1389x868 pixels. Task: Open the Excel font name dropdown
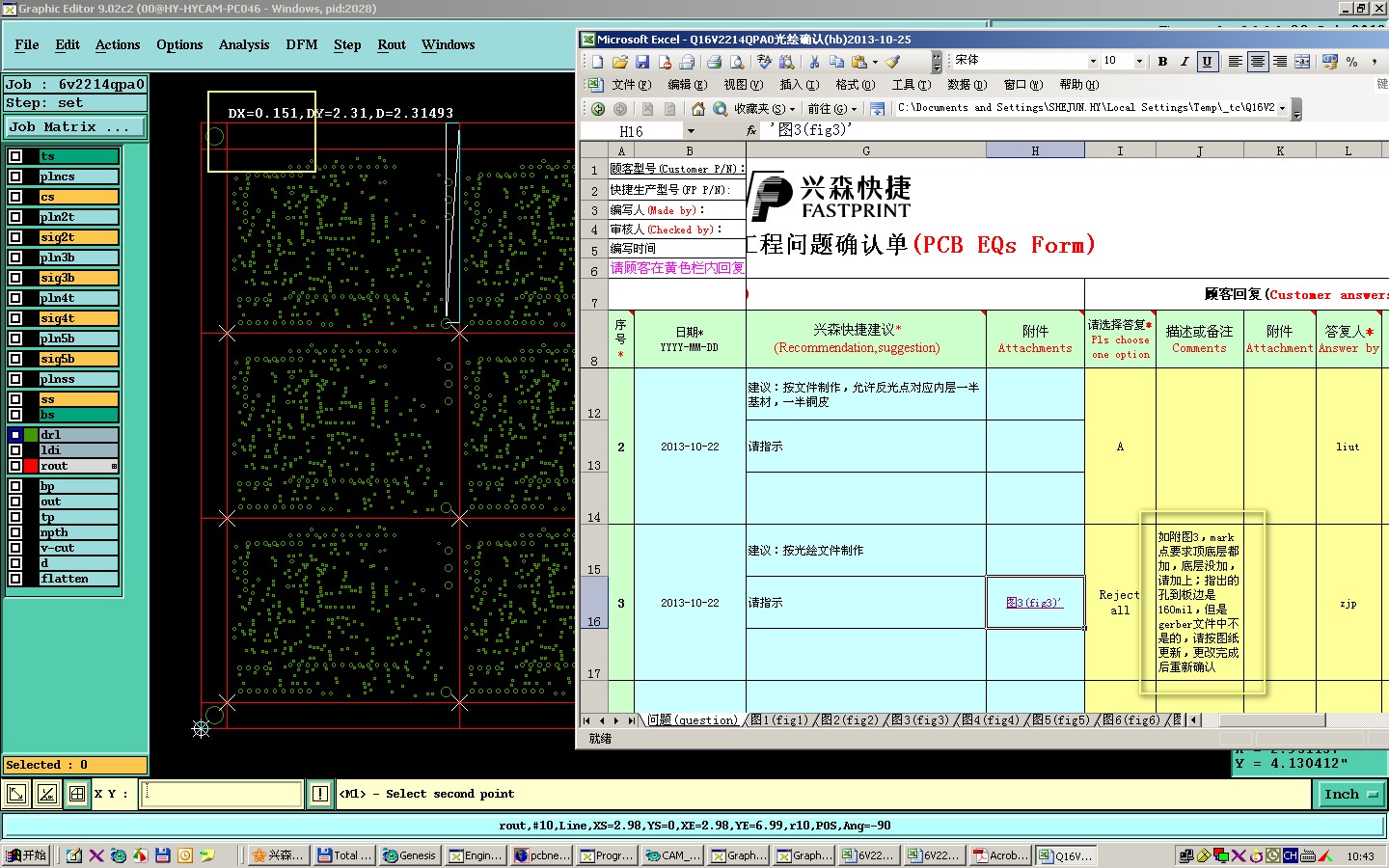coord(1093,61)
